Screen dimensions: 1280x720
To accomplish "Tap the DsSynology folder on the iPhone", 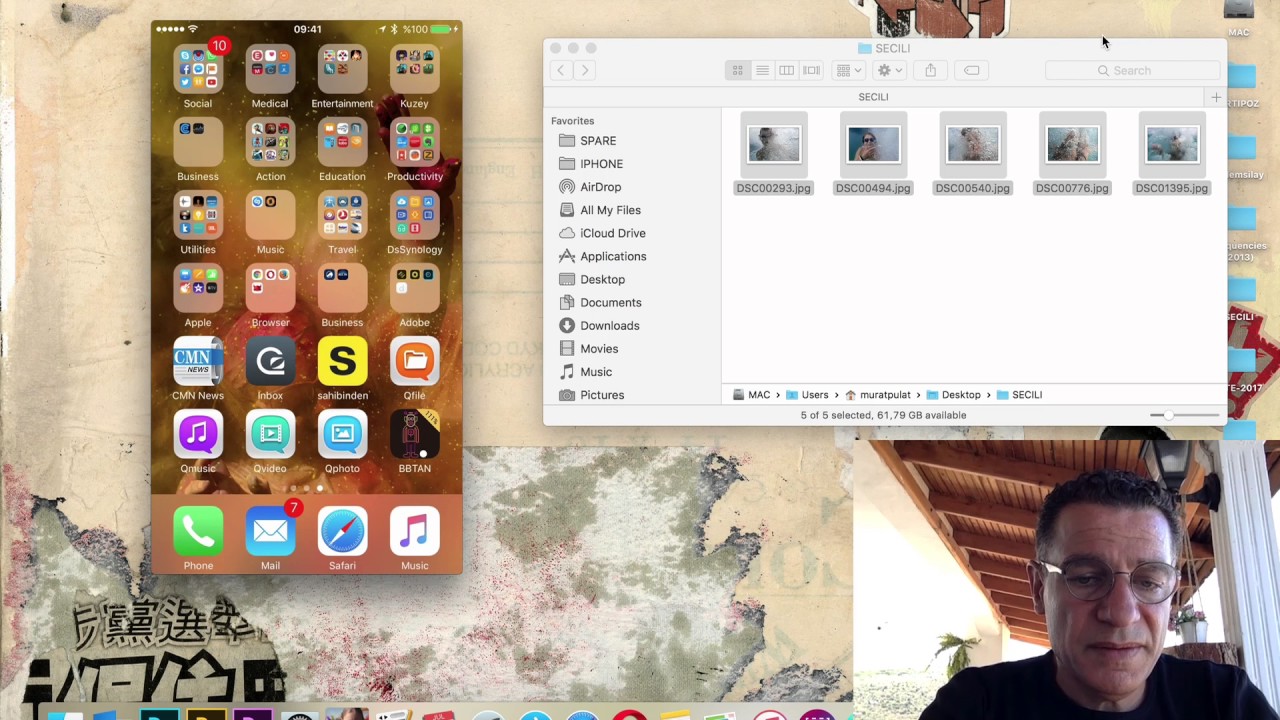I will pyautogui.click(x=414, y=215).
